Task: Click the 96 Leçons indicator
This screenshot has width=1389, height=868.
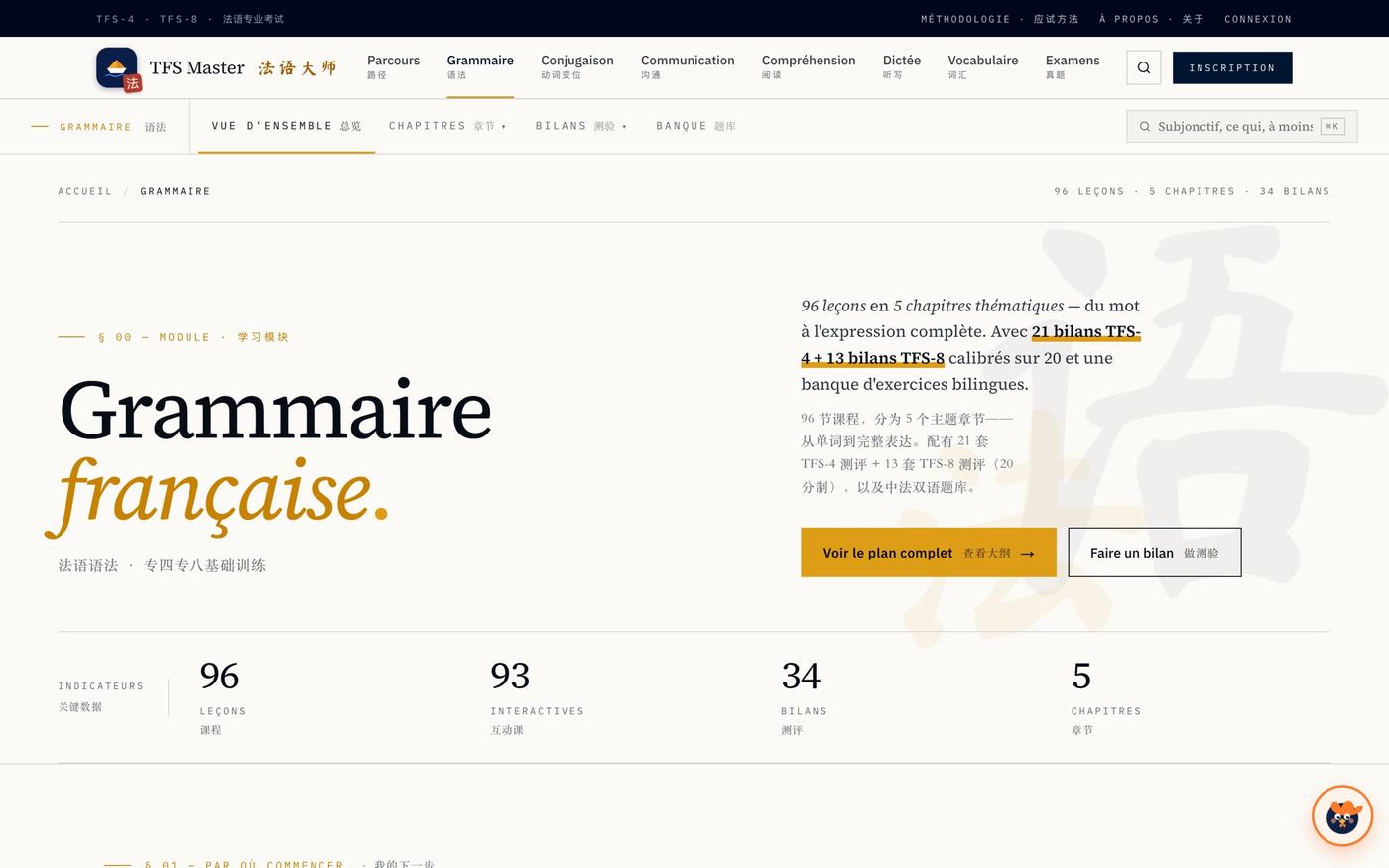Action: pyautogui.click(x=223, y=697)
